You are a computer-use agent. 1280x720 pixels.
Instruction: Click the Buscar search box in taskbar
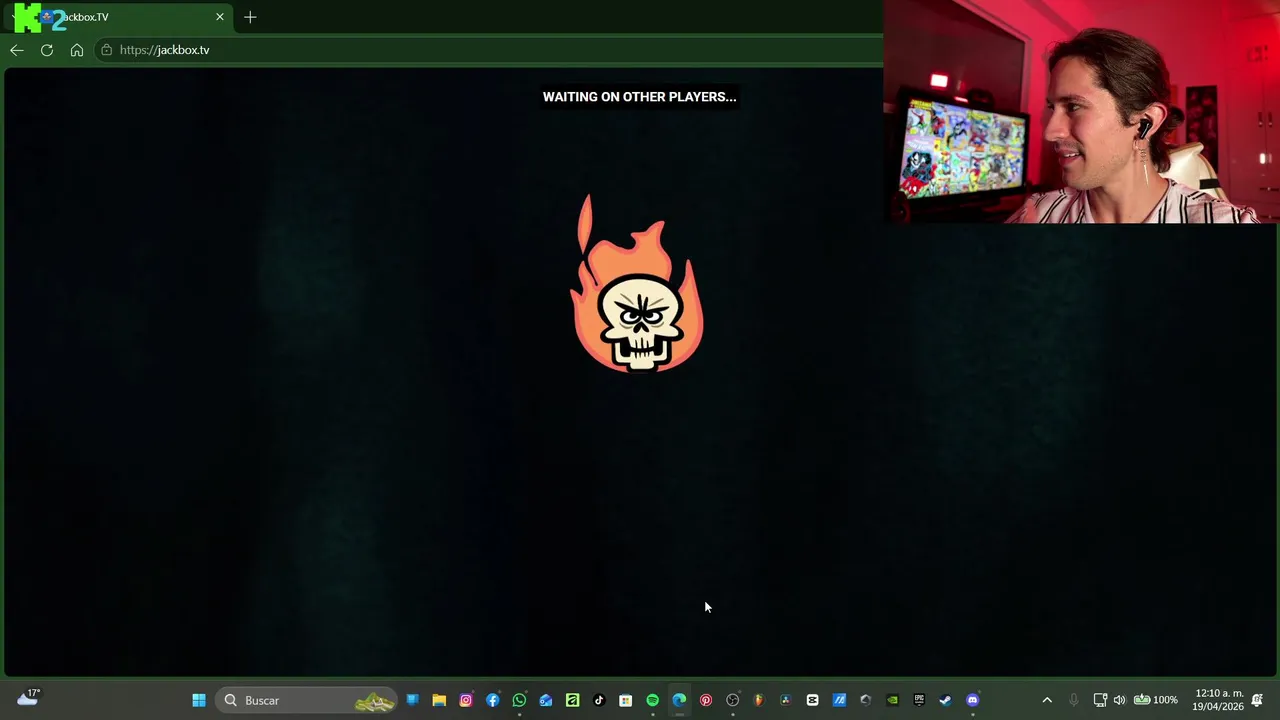click(x=307, y=700)
